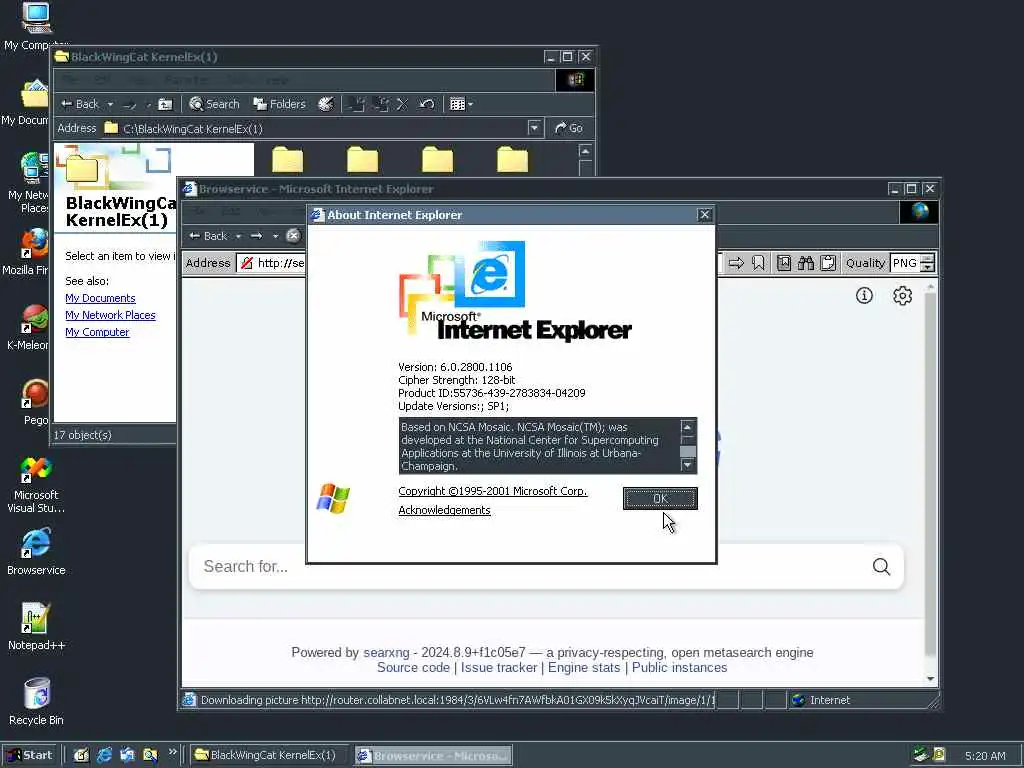The image size is (1024, 768).
Task: Click Search in Explorer toolbar
Action: click(214, 104)
